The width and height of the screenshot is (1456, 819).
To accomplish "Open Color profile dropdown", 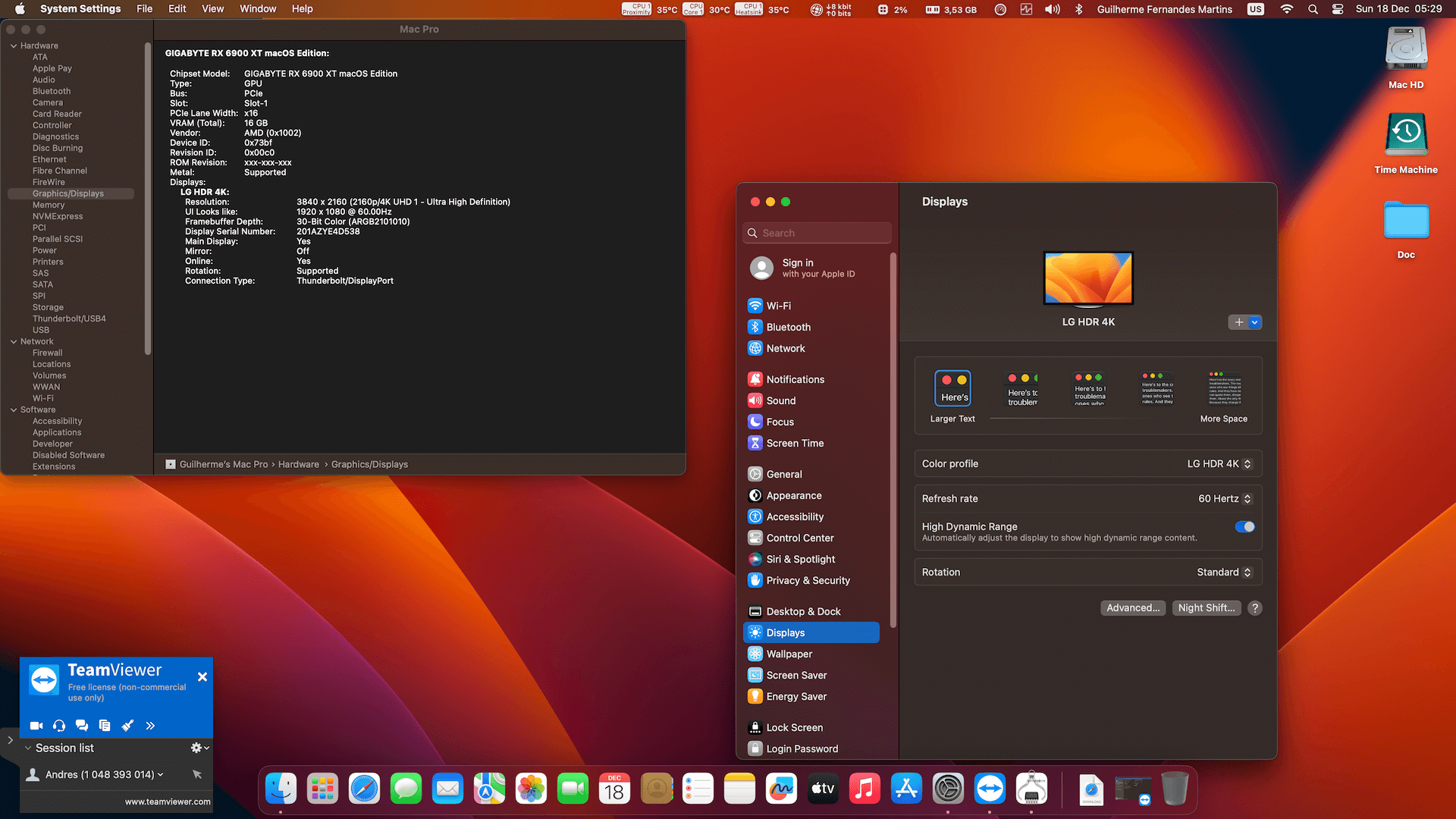I will tap(1219, 464).
